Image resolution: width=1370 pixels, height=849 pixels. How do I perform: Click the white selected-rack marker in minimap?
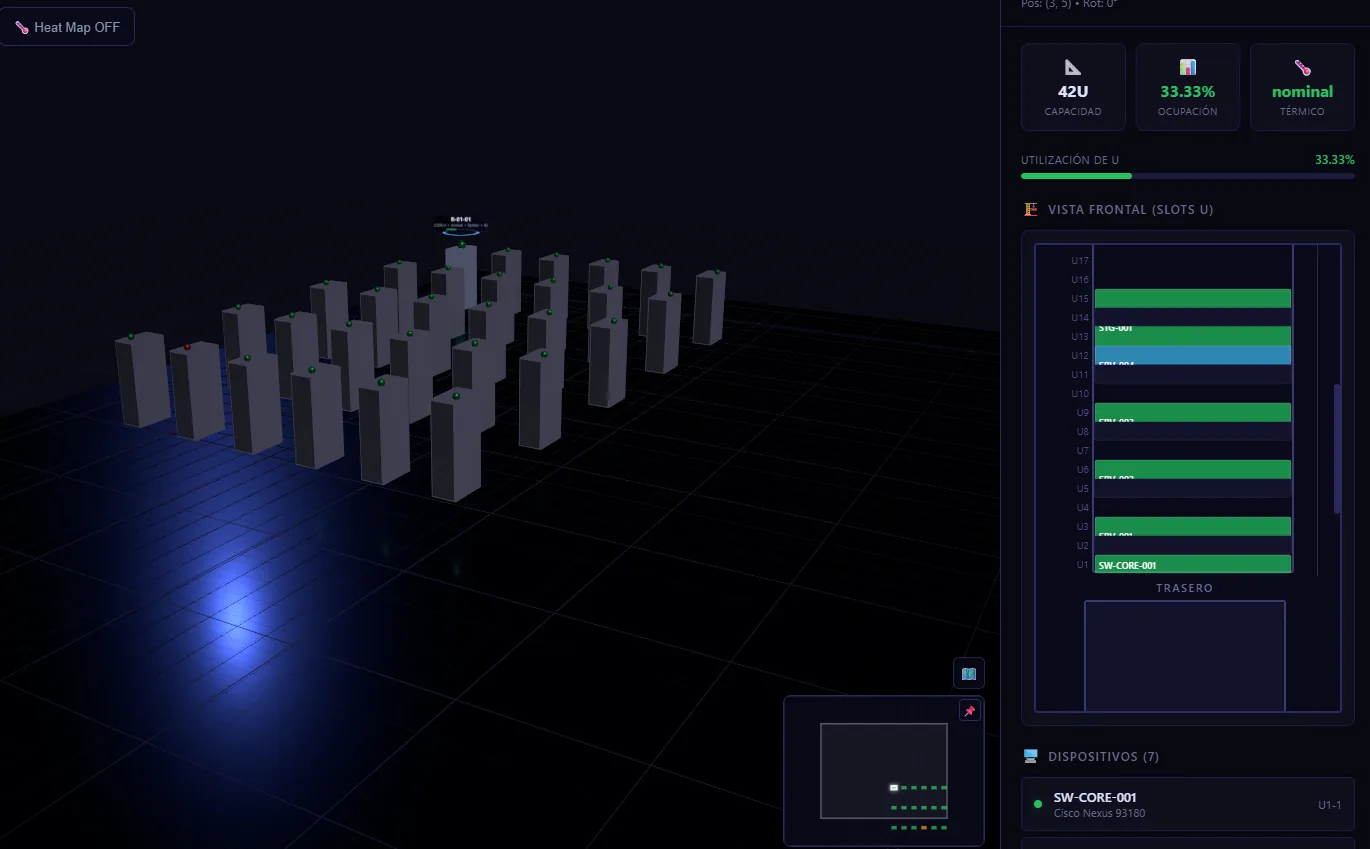(894, 788)
